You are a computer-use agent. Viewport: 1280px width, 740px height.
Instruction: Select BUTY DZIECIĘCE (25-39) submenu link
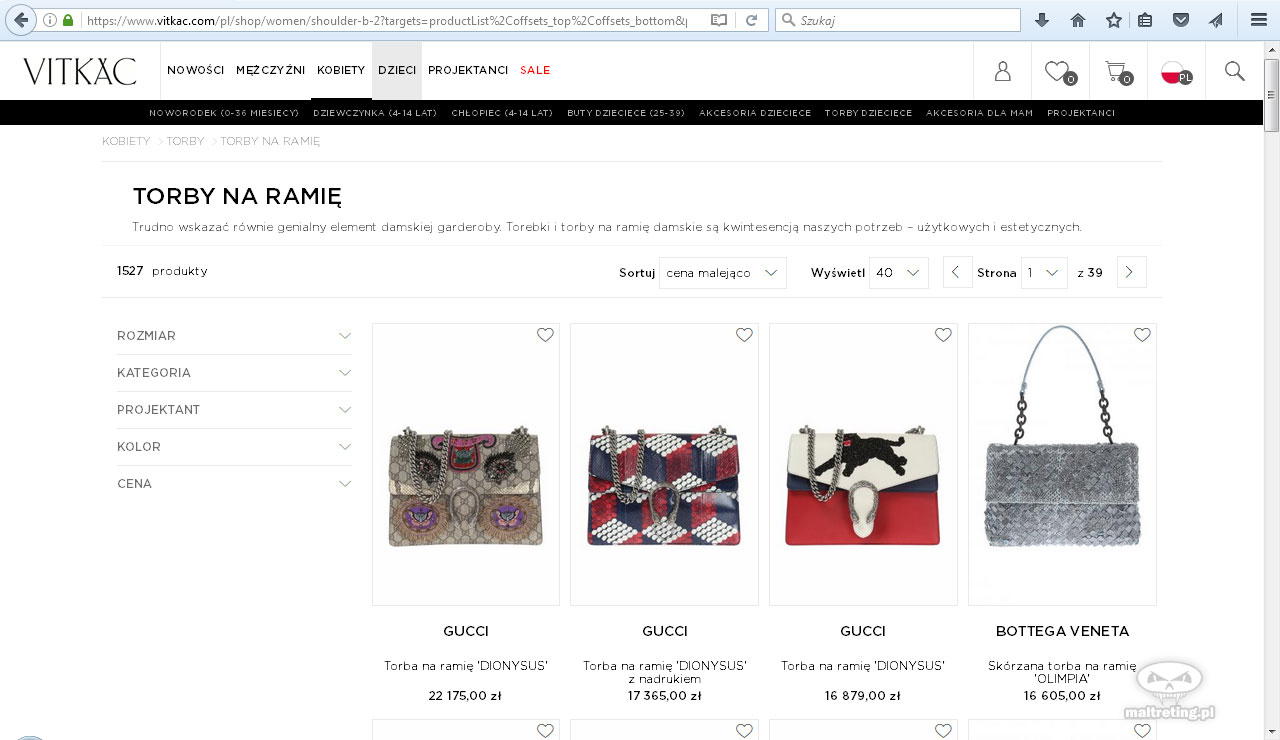(x=626, y=113)
